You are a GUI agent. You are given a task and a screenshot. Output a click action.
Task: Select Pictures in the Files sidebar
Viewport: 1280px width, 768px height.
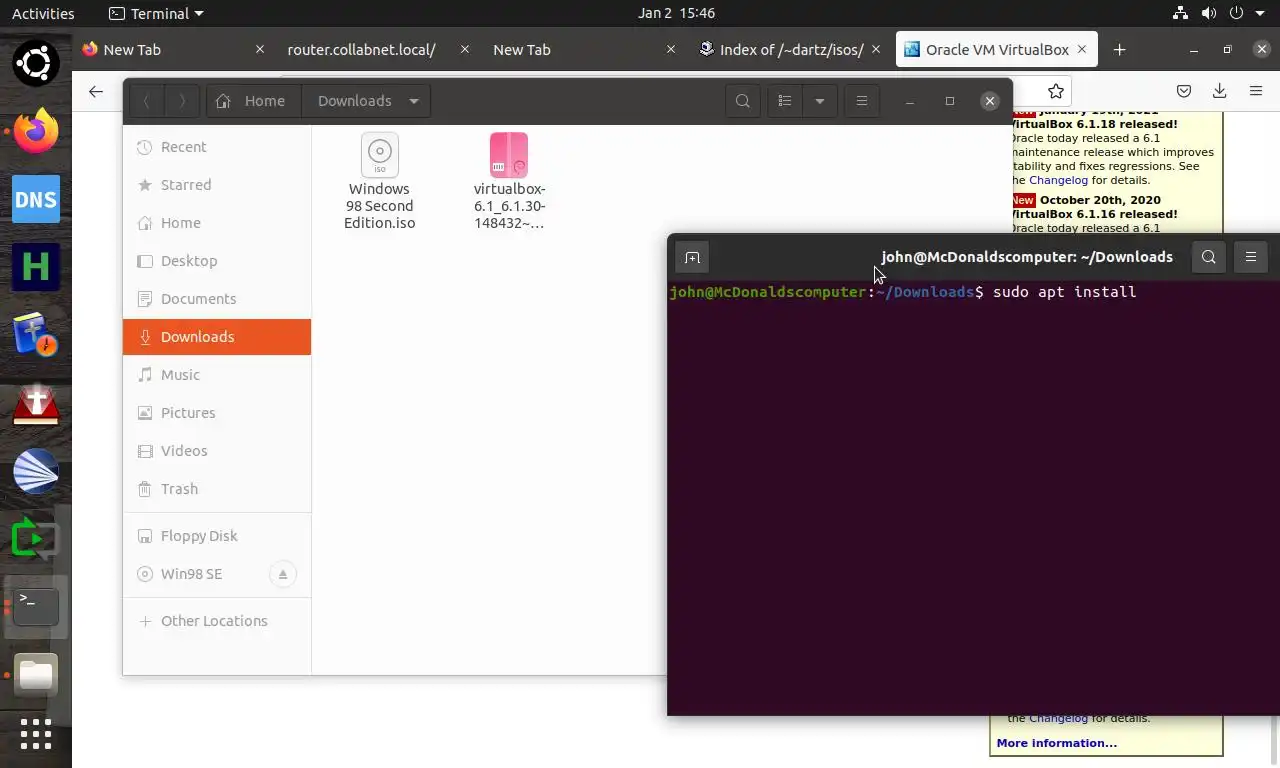[217, 413]
